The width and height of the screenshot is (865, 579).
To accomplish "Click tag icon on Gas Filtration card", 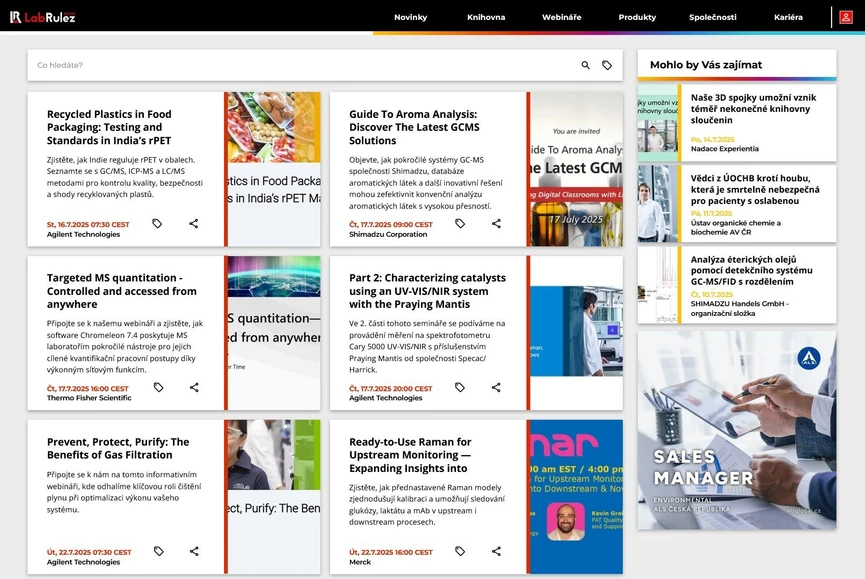I will (158, 551).
